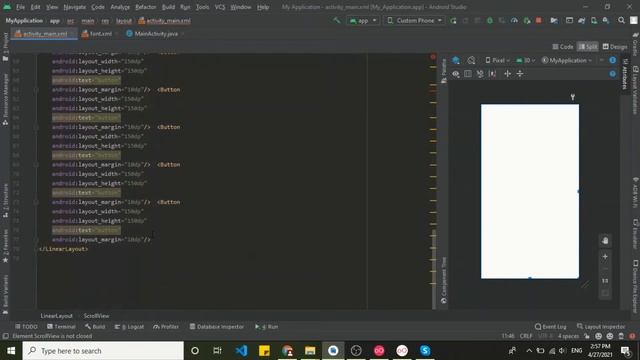Click the 4 spaces indent indicator

(x=569, y=336)
